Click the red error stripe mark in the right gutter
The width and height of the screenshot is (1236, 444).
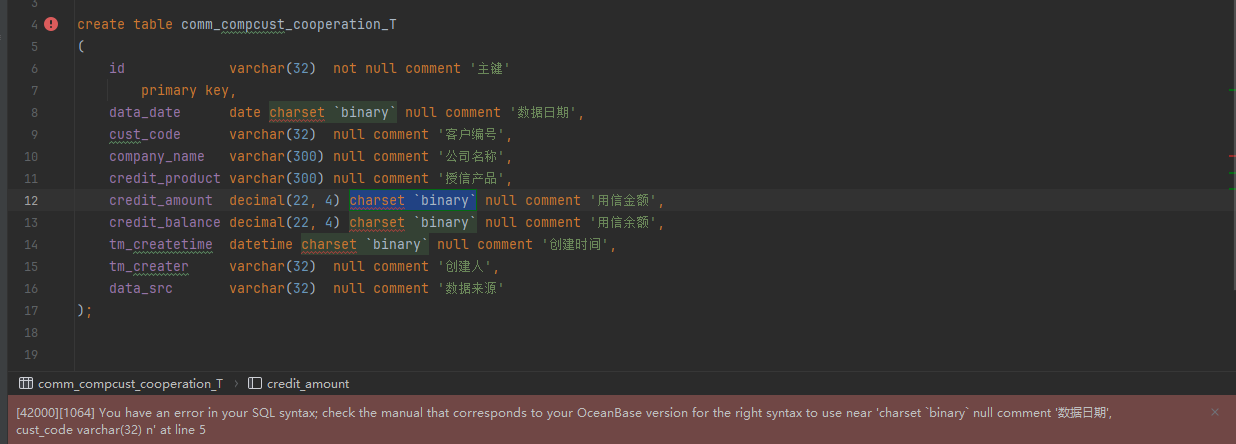1232,157
